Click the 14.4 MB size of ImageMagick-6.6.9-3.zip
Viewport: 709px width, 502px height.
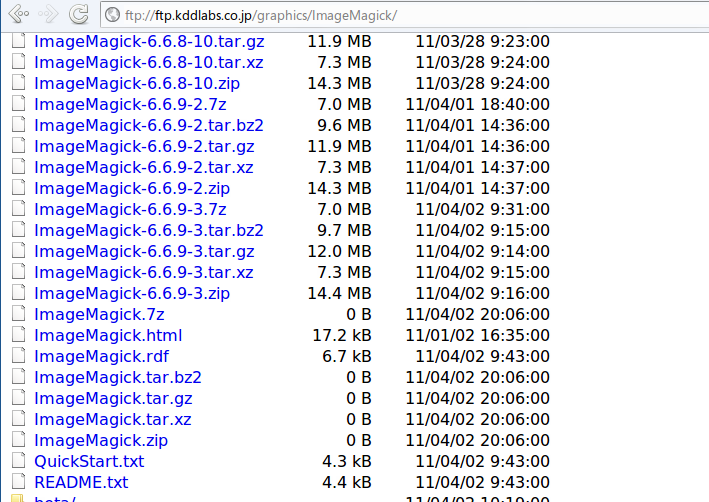340,294
